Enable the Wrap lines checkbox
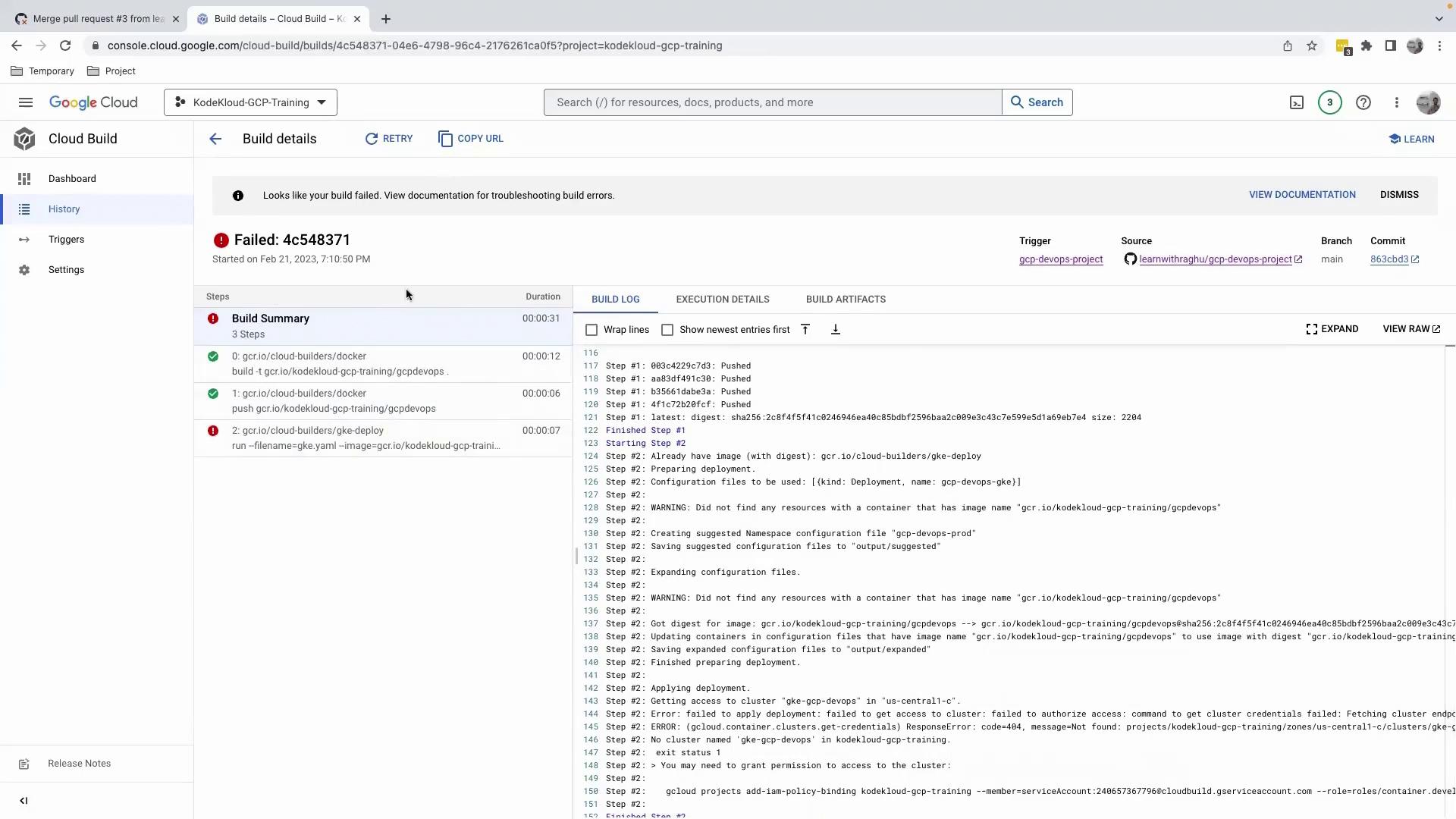The height and width of the screenshot is (819, 1456). coord(591,330)
